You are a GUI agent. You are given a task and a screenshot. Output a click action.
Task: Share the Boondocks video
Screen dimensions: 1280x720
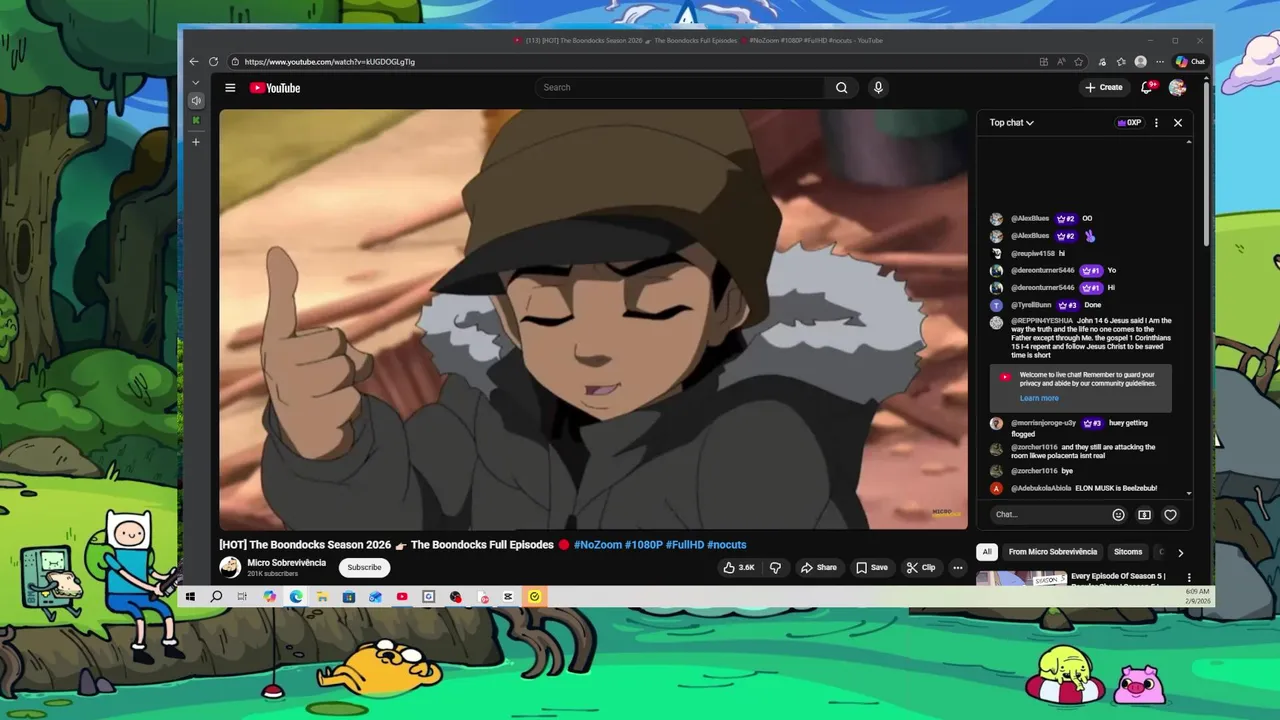point(818,568)
